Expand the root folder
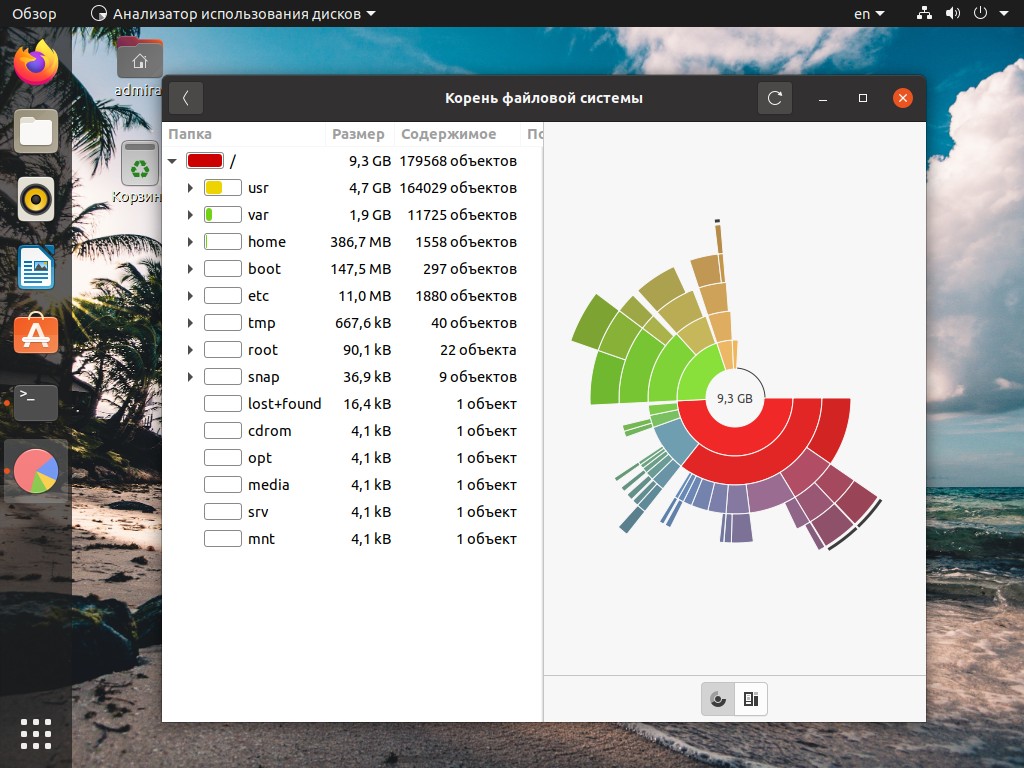This screenshot has height=768, width=1024. pos(190,350)
